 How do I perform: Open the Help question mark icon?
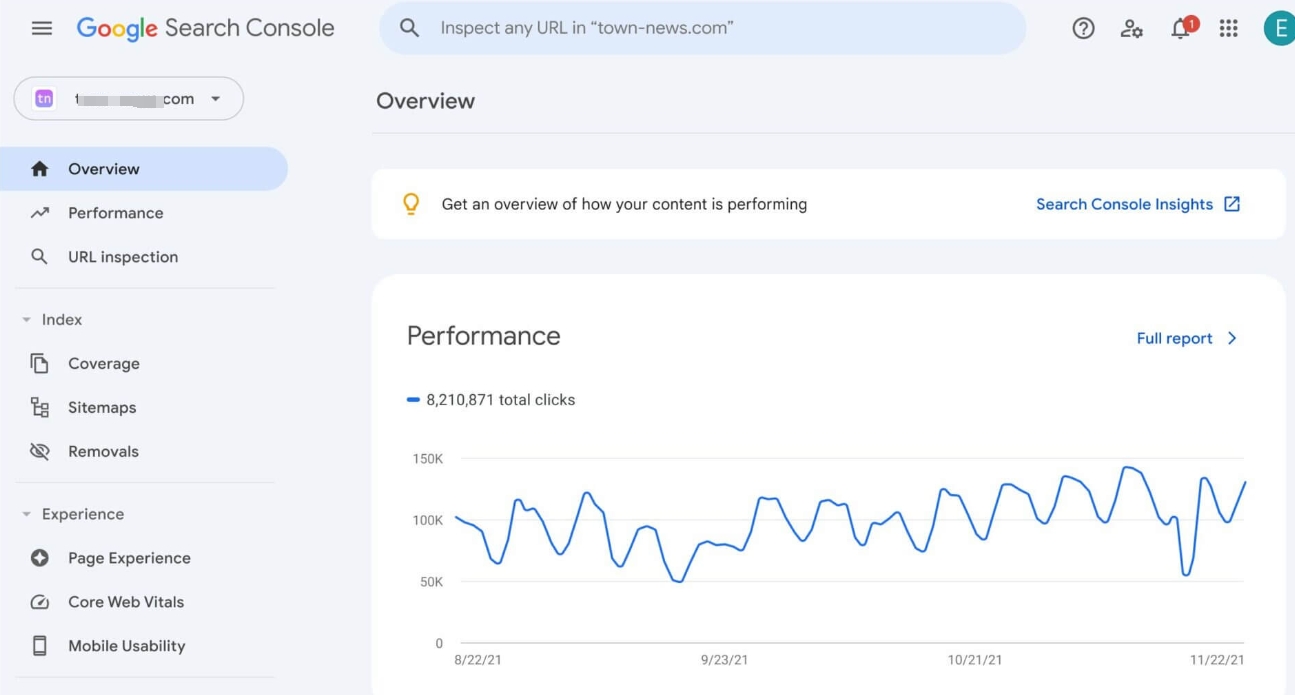[x=1083, y=28]
